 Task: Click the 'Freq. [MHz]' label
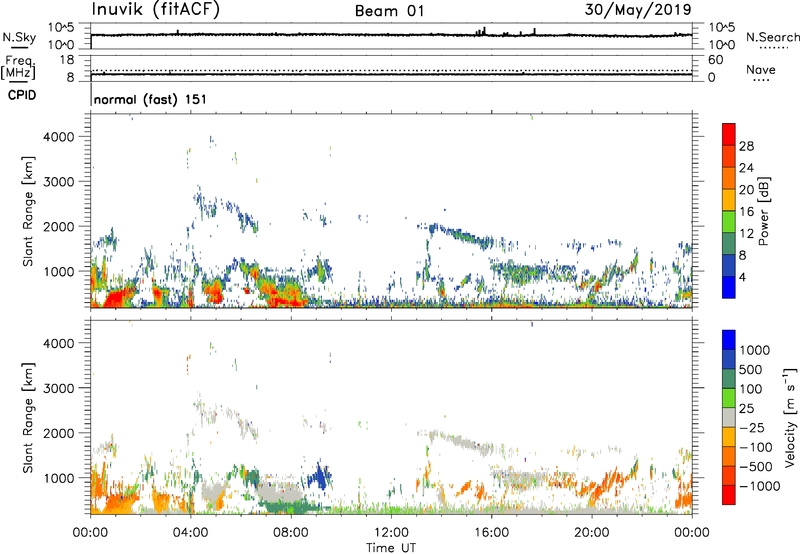point(19,68)
